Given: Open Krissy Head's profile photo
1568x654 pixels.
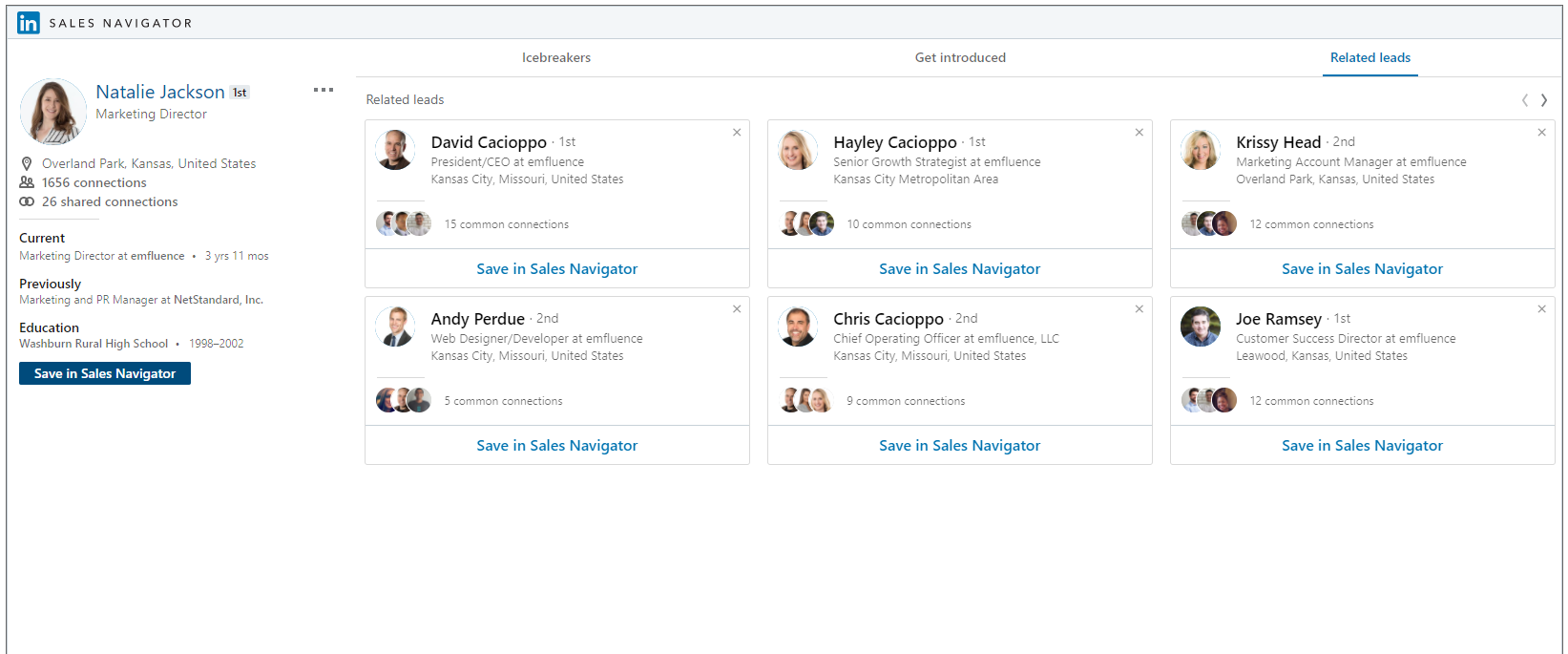Looking at the screenshot, I should click(x=1201, y=150).
